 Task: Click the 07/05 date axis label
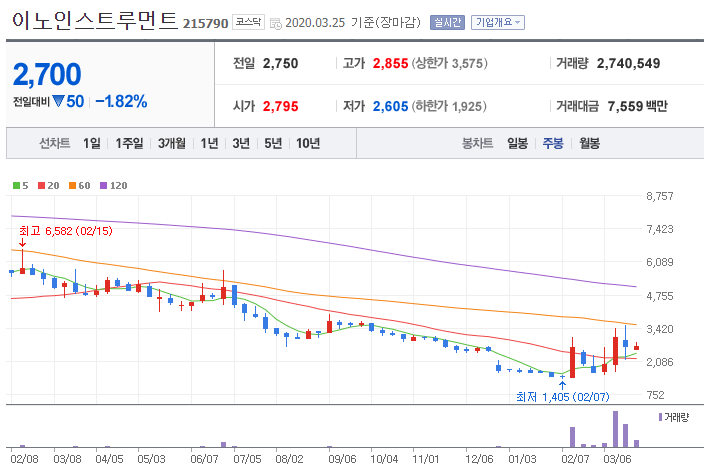pyautogui.click(x=247, y=459)
